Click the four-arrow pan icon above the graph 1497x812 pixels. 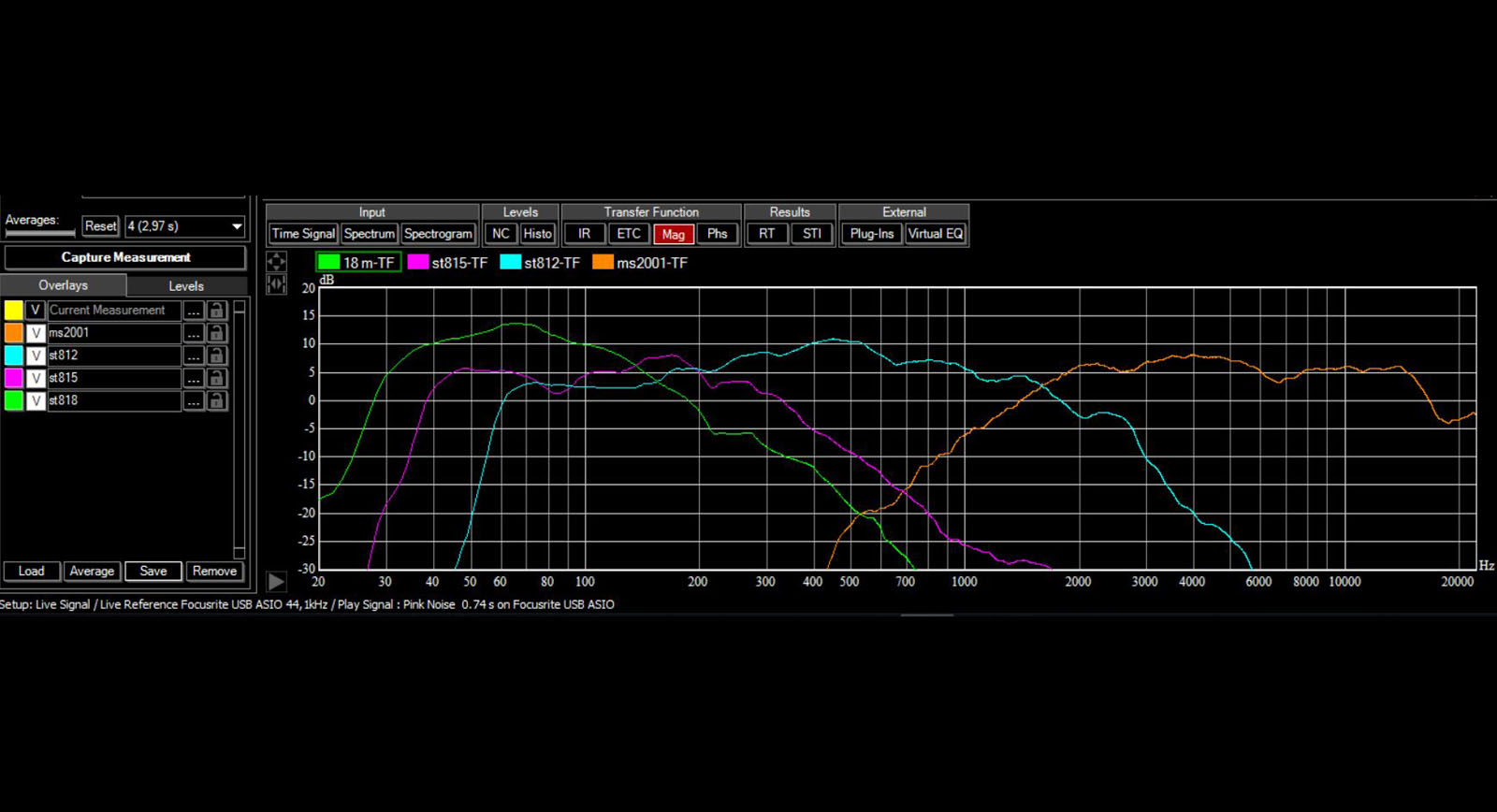click(276, 262)
